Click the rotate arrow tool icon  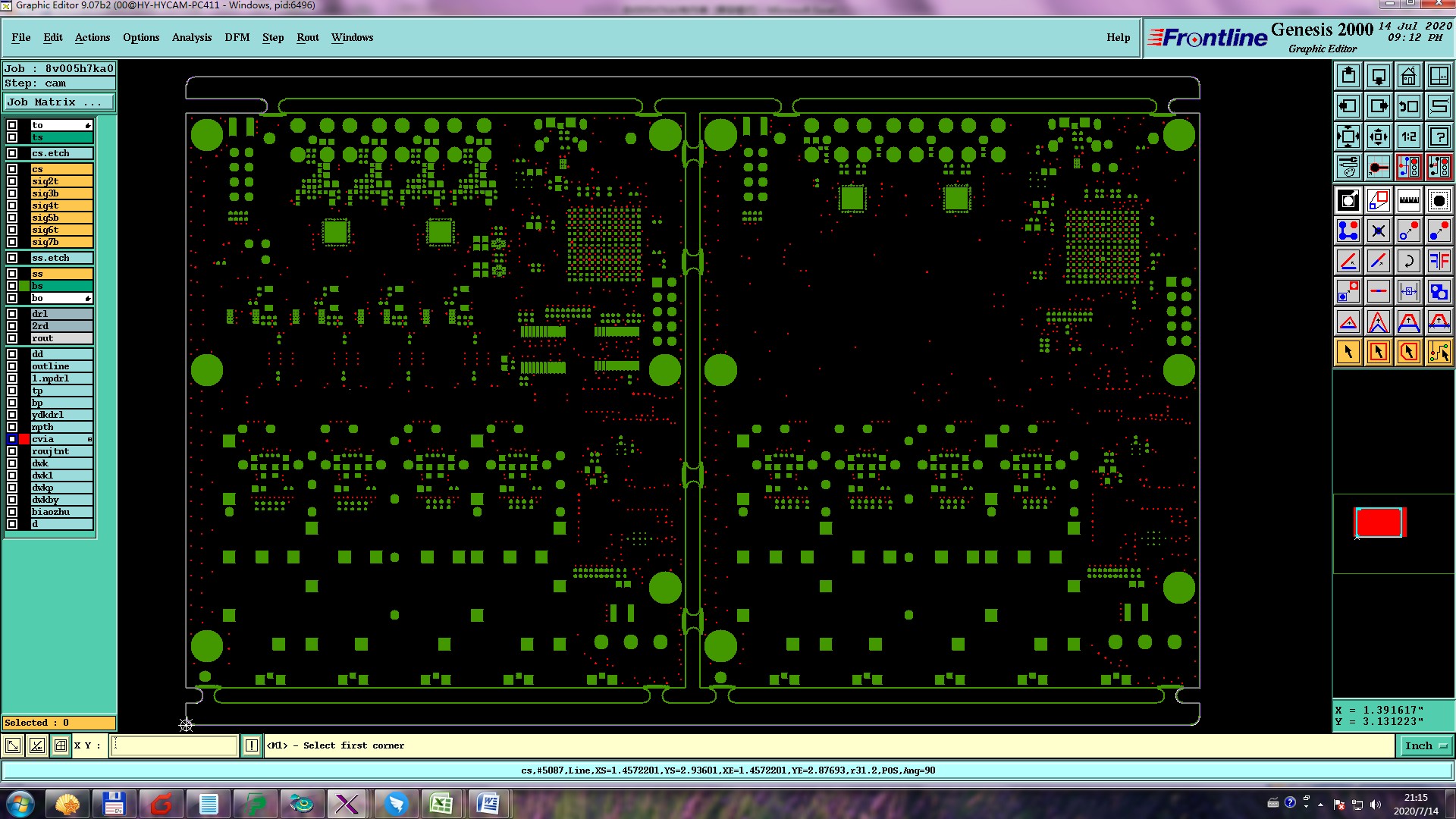[x=1408, y=261]
